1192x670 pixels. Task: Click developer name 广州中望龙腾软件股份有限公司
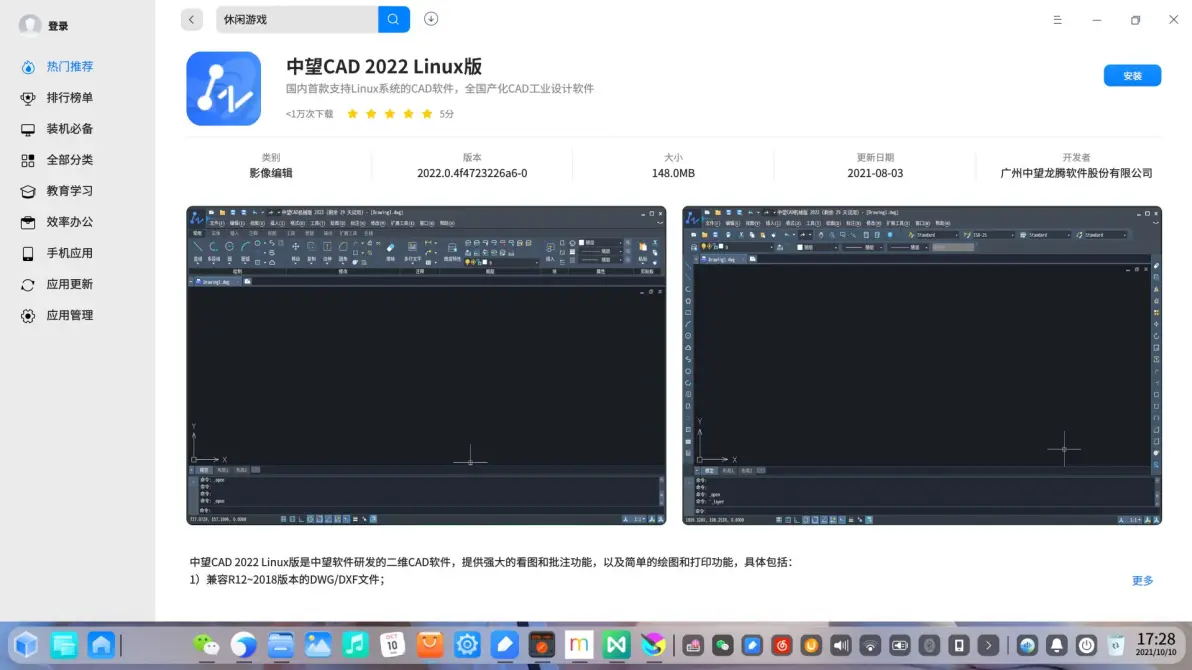pyautogui.click(x=1076, y=173)
